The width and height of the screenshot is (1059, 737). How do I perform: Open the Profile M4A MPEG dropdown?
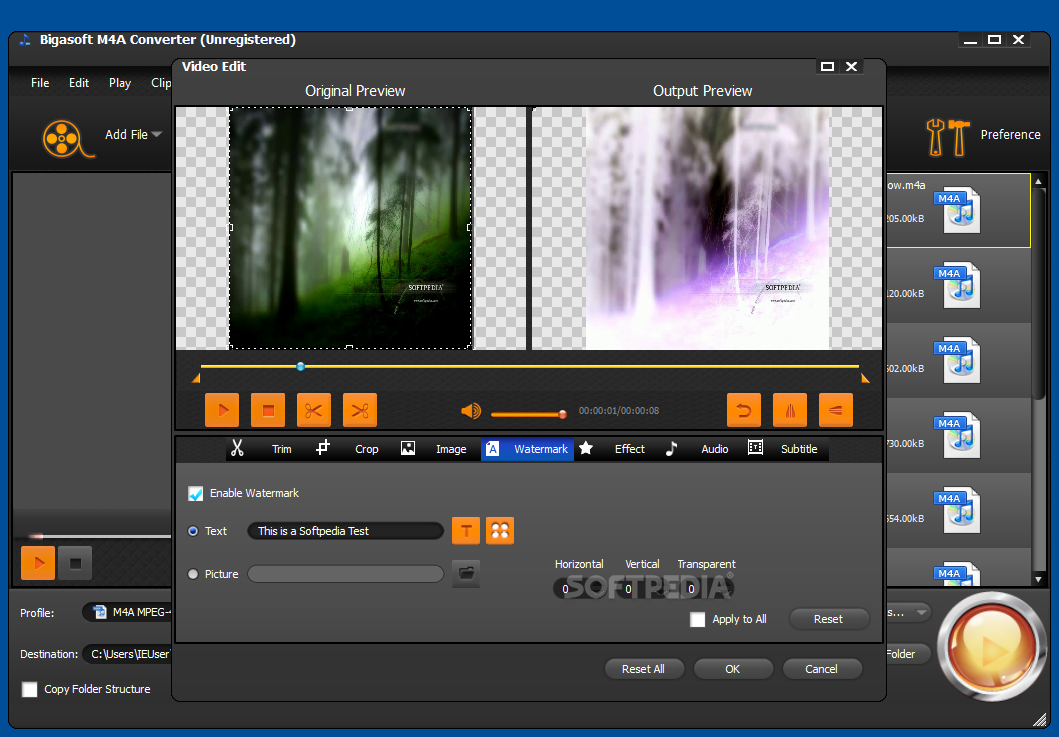pos(128,612)
